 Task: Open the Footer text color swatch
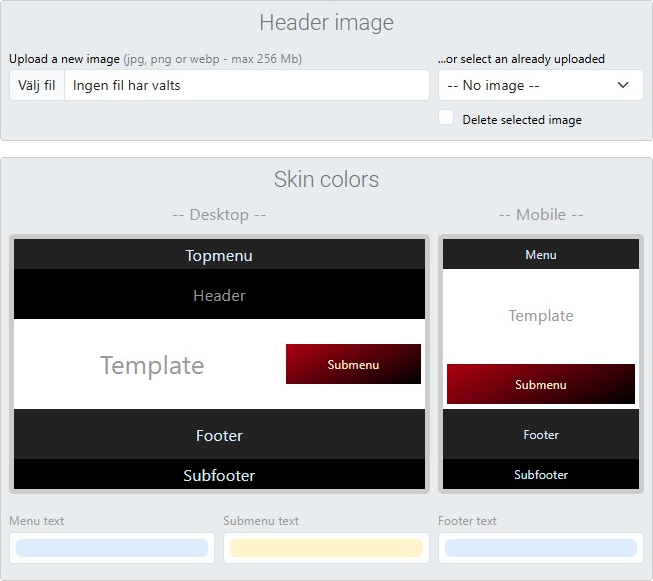pyautogui.click(x=540, y=548)
